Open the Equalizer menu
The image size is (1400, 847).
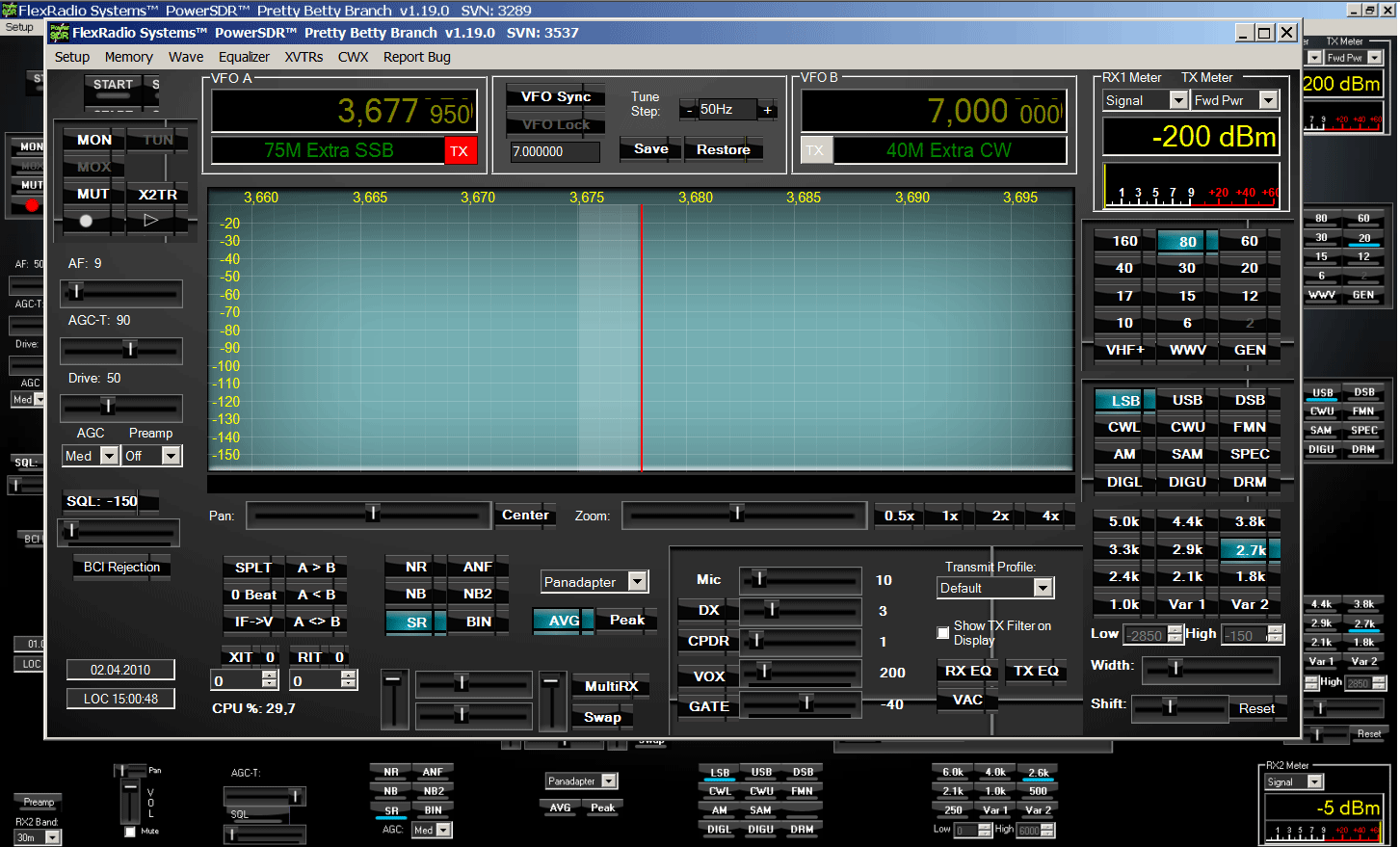tap(244, 57)
